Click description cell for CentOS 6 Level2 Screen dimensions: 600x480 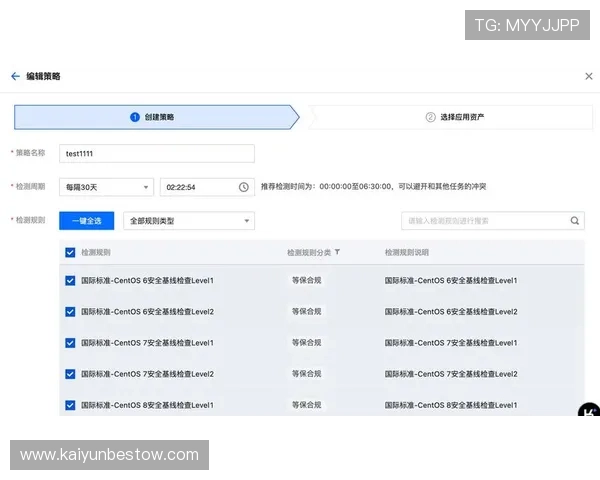coord(451,312)
